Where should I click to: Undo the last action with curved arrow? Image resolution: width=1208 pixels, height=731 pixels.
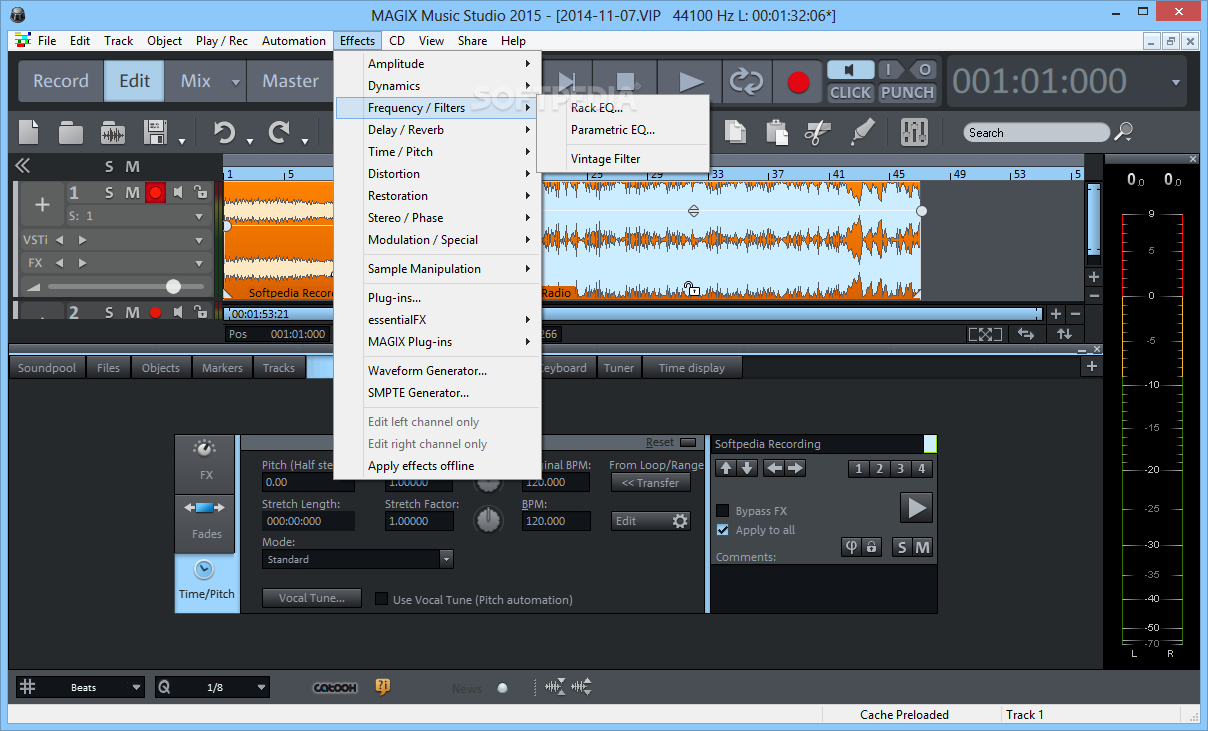coord(224,133)
